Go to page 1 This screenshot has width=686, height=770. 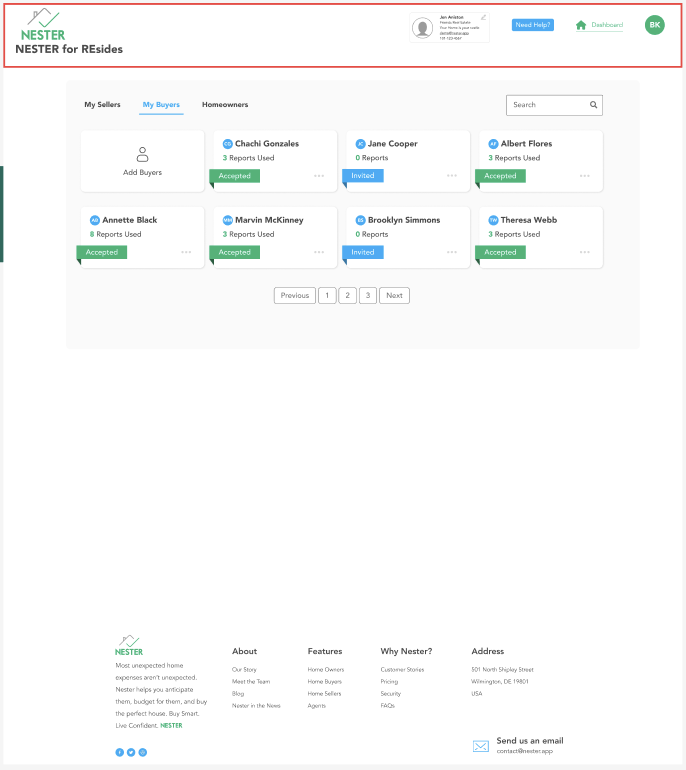(327, 296)
